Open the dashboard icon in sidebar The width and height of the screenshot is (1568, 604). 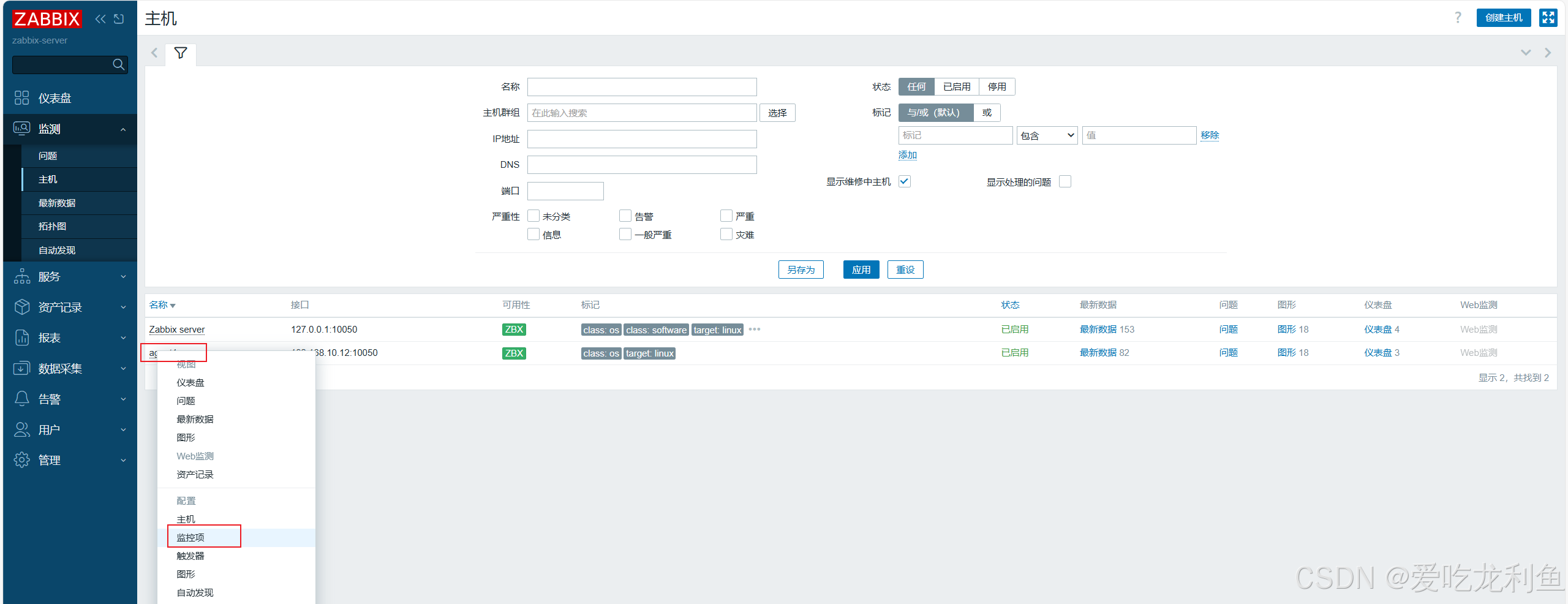click(22, 98)
